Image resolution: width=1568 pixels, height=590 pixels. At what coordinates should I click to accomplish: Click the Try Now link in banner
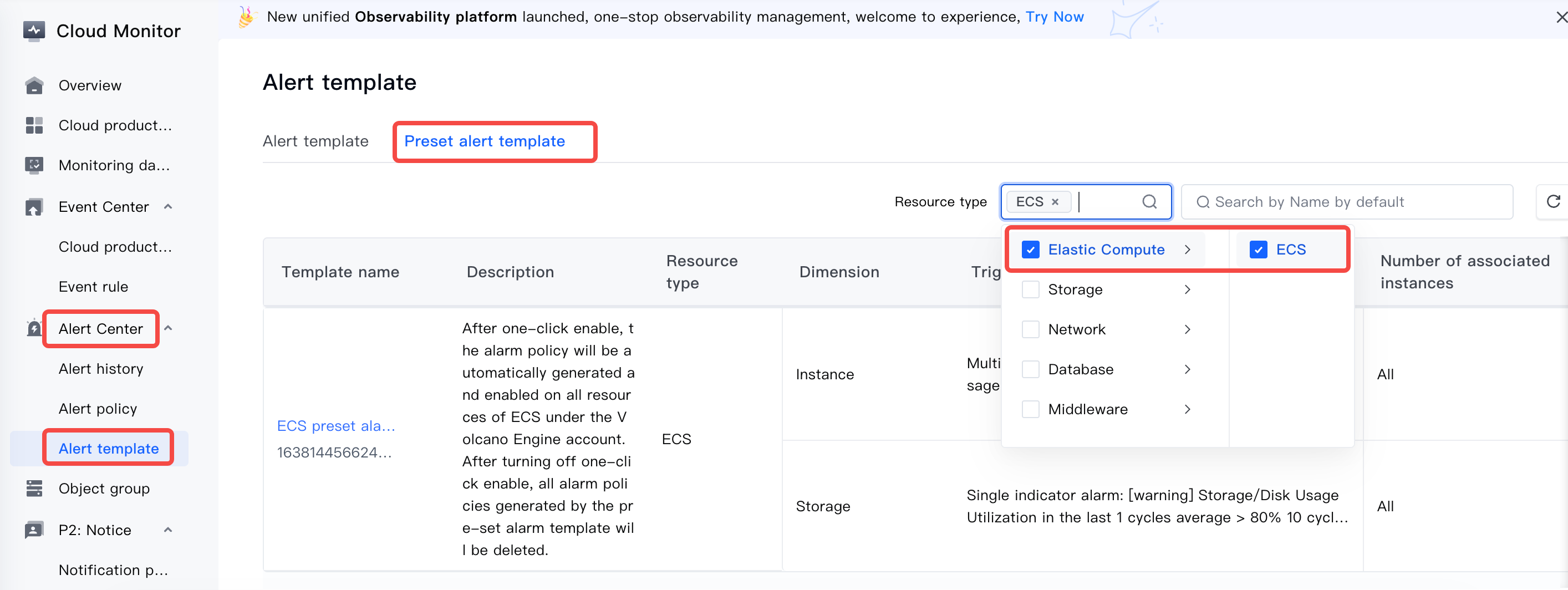pyautogui.click(x=1054, y=17)
